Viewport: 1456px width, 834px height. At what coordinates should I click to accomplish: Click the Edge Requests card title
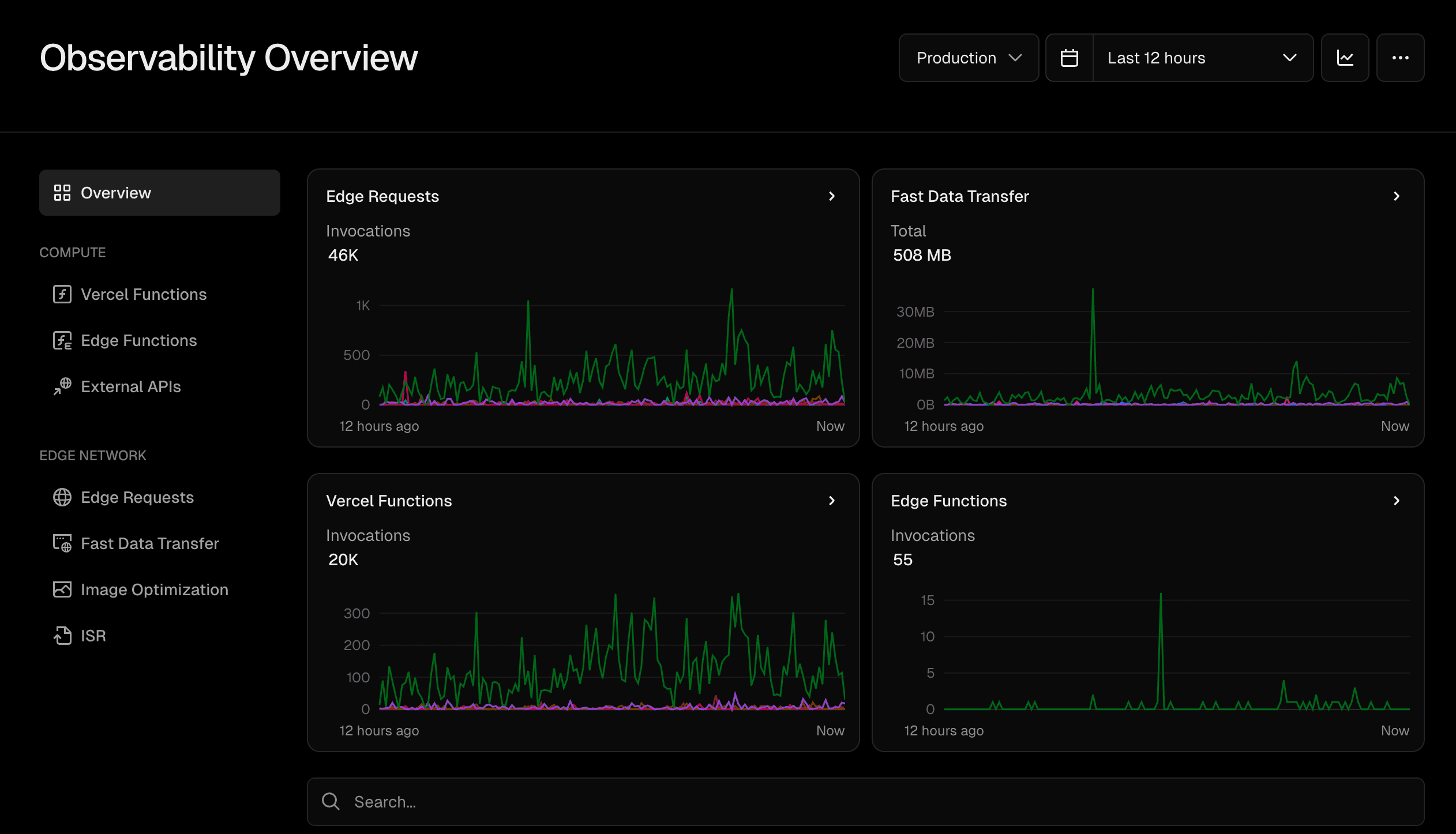point(382,196)
